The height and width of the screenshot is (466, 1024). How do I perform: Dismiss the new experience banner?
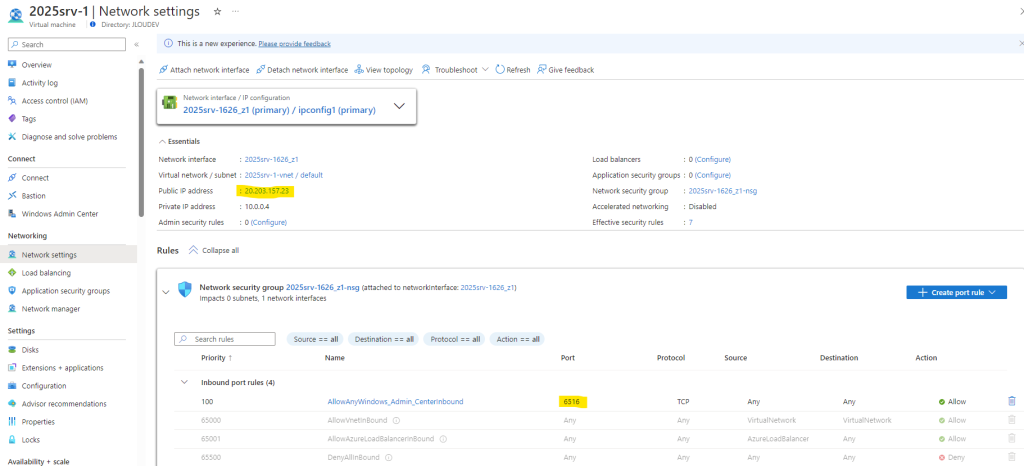[x=1021, y=44]
